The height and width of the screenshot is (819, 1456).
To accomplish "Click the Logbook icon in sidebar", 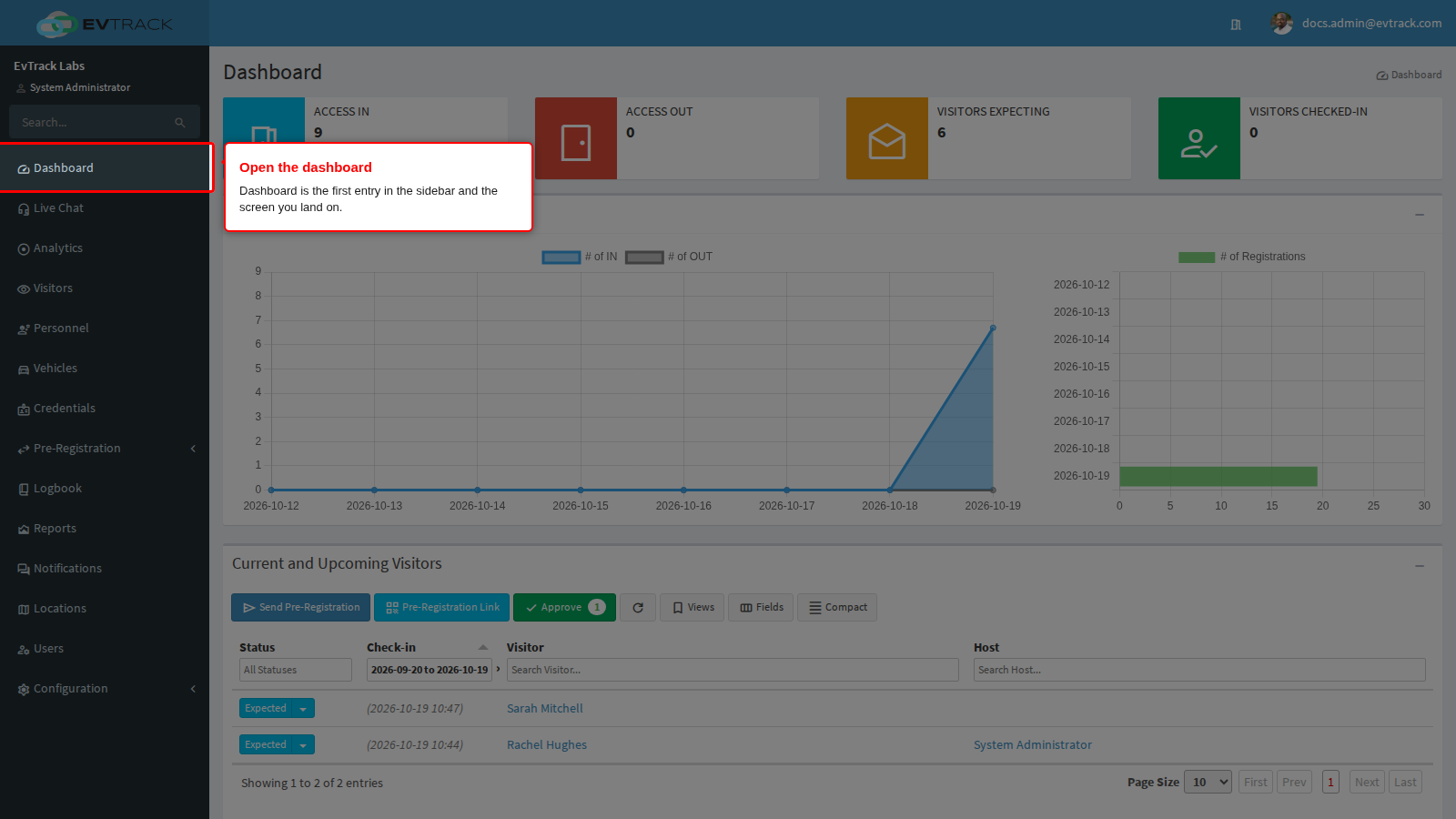I will coord(24,490).
